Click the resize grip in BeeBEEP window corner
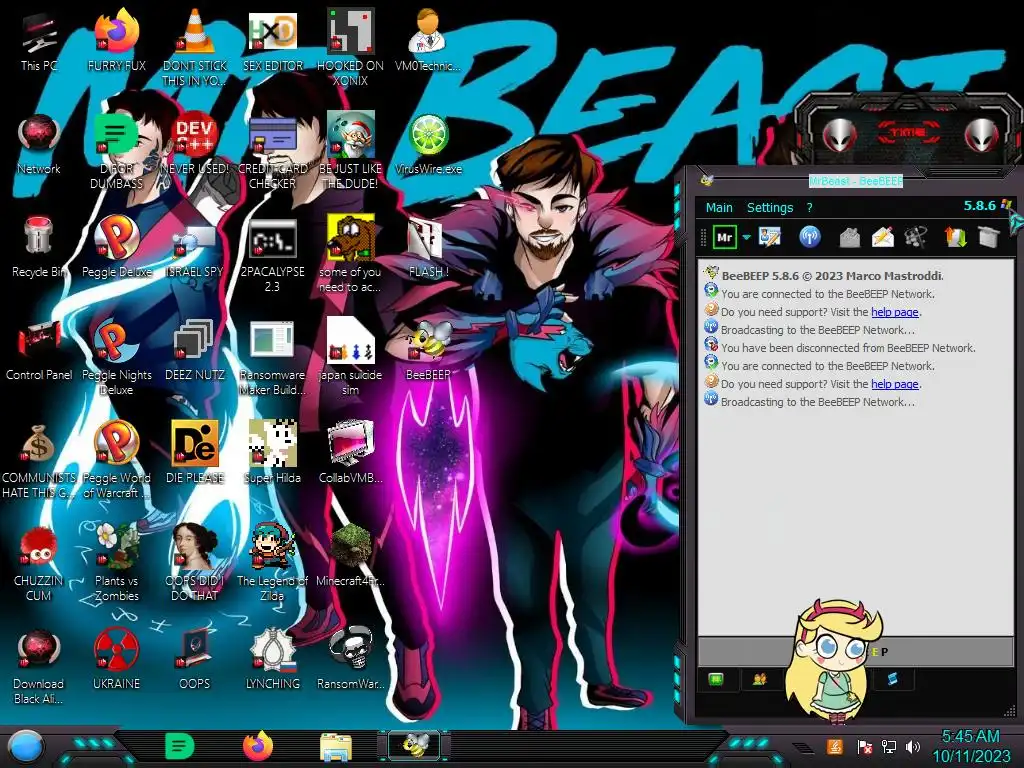Viewport: 1024px width, 768px height. pos(1009,711)
